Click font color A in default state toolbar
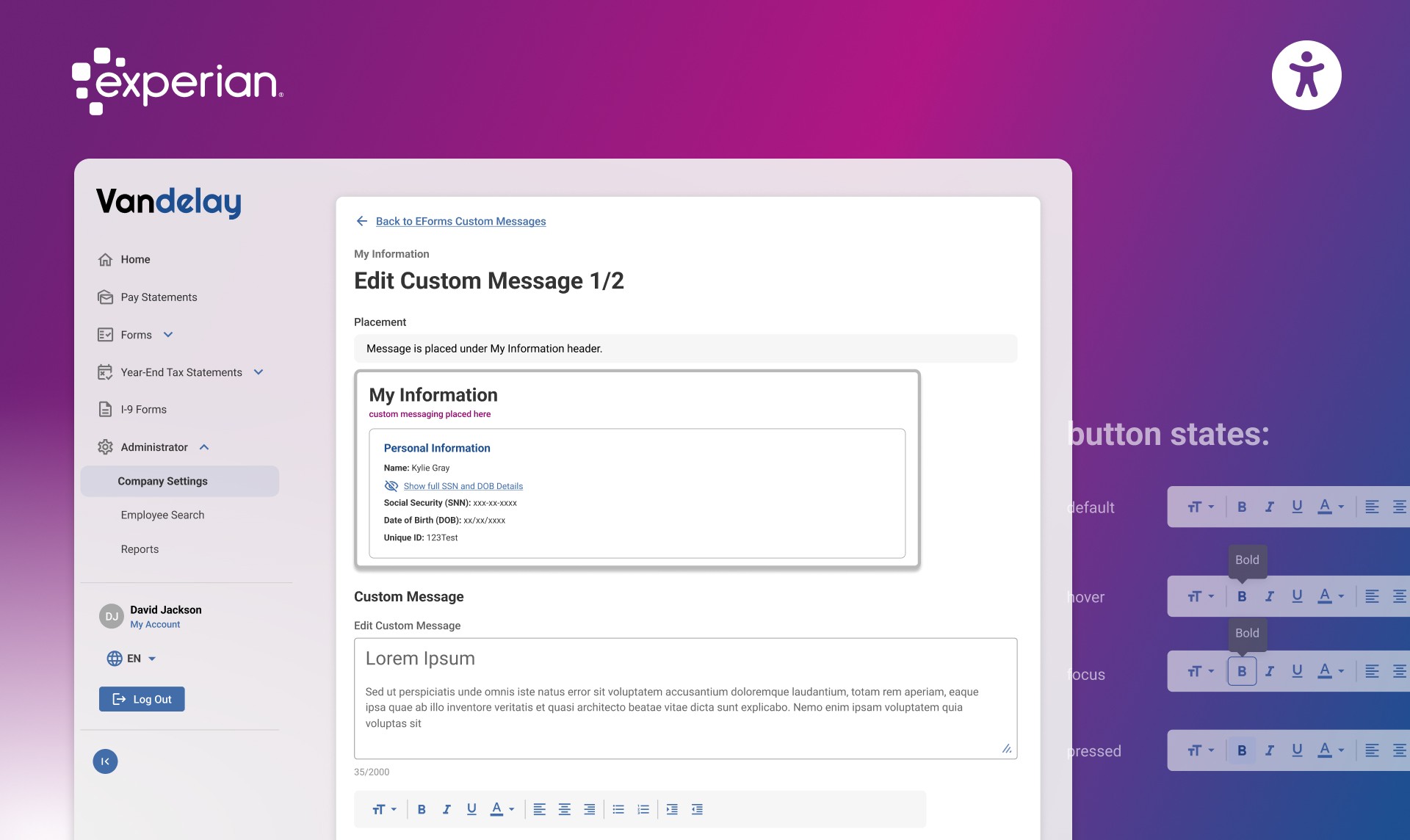This screenshot has width=1410, height=840. (1325, 507)
